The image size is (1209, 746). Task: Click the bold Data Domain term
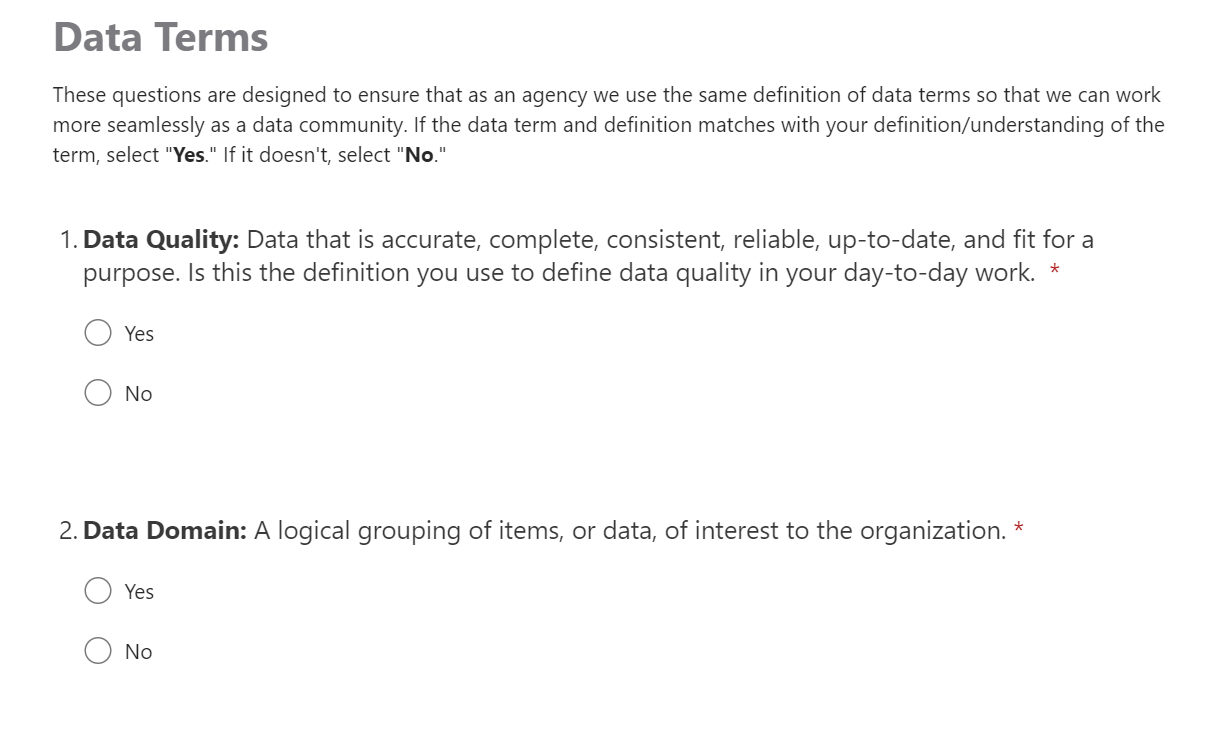coord(165,530)
